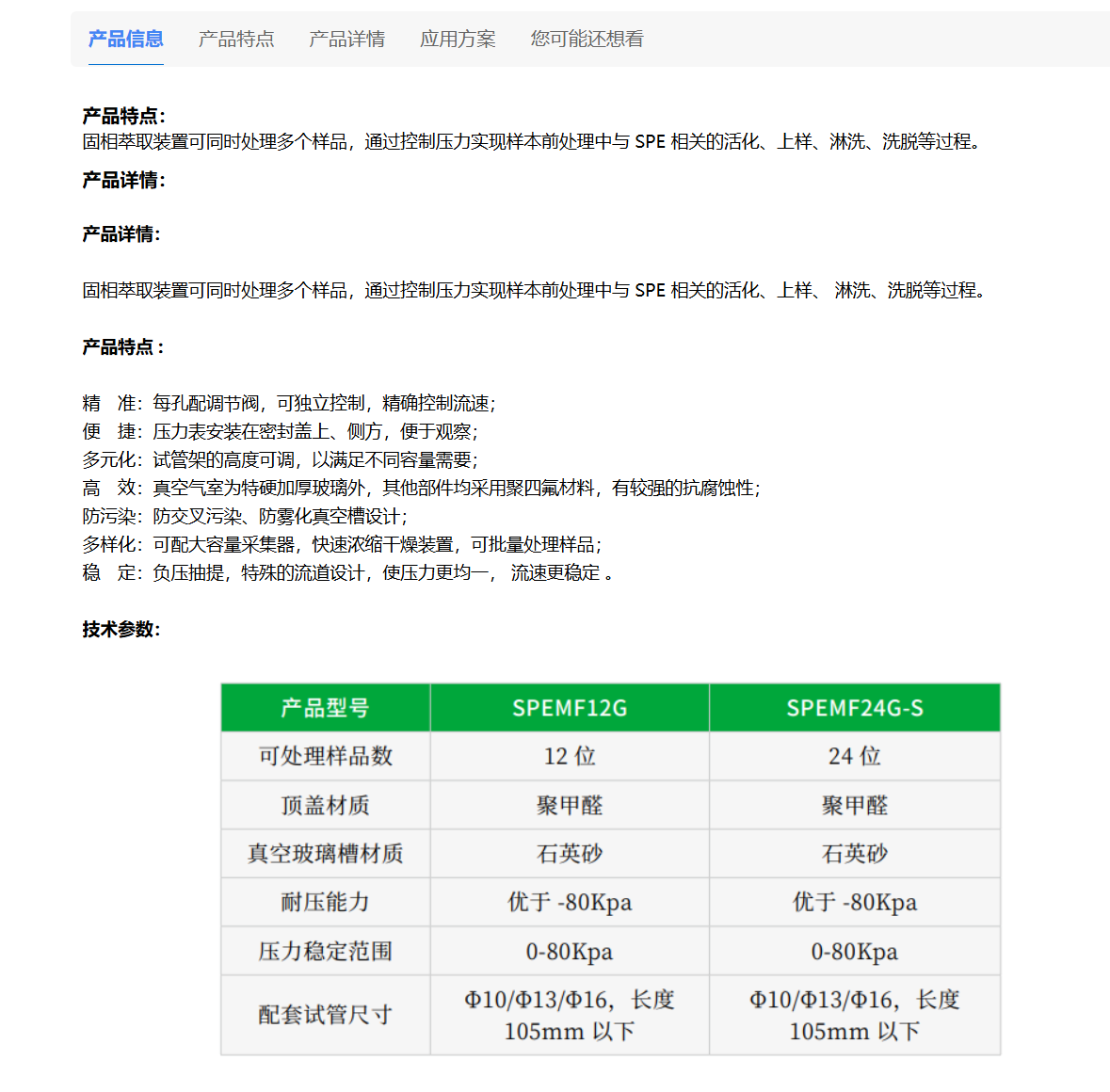Viewport: 1110px width, 1092px height.
Task: Click the 12 位 table cell
Action: (x=569, y=756)
